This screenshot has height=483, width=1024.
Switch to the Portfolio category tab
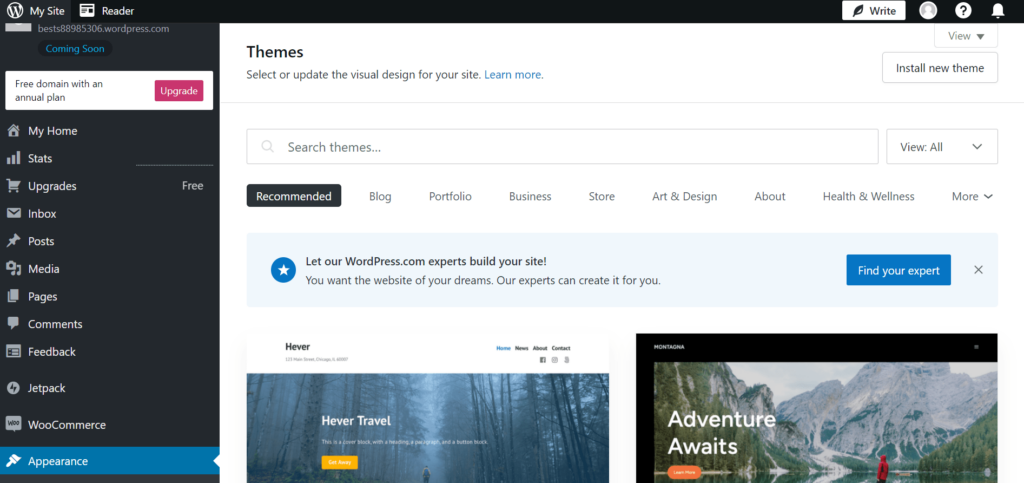click(450, 196)
